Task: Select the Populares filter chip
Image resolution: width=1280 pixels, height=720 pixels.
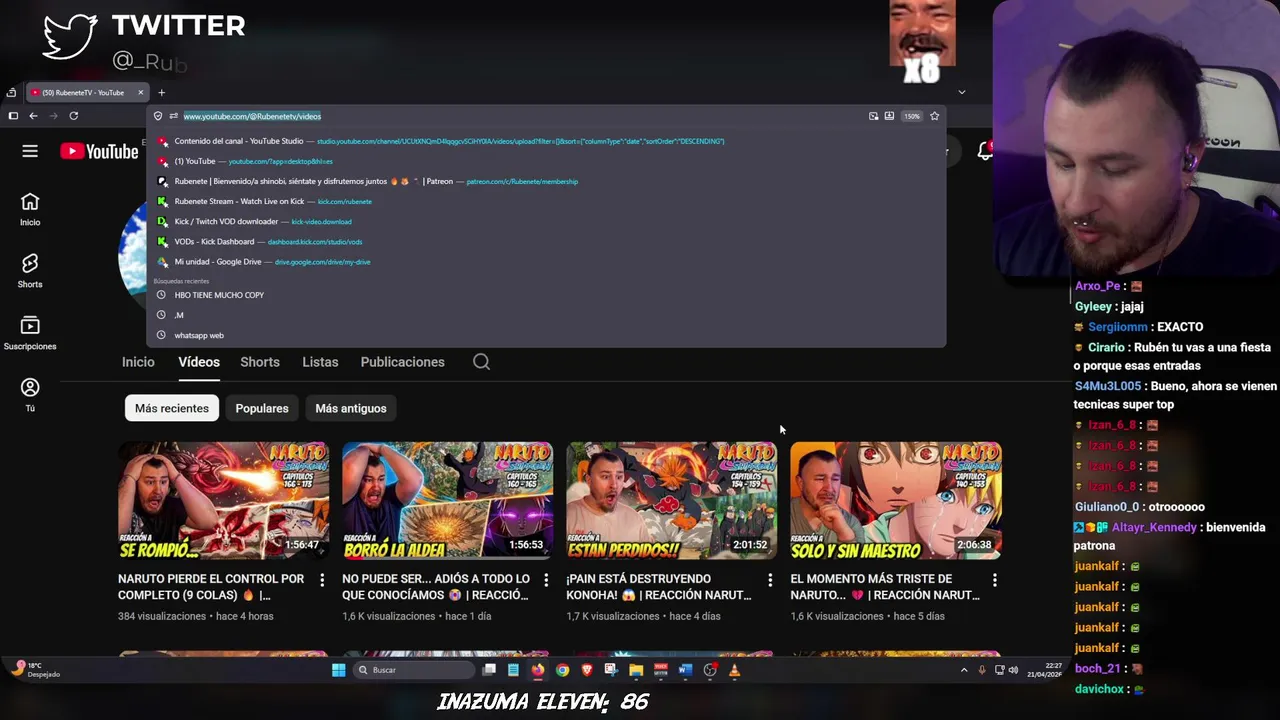Action: [x=262, y=408]
